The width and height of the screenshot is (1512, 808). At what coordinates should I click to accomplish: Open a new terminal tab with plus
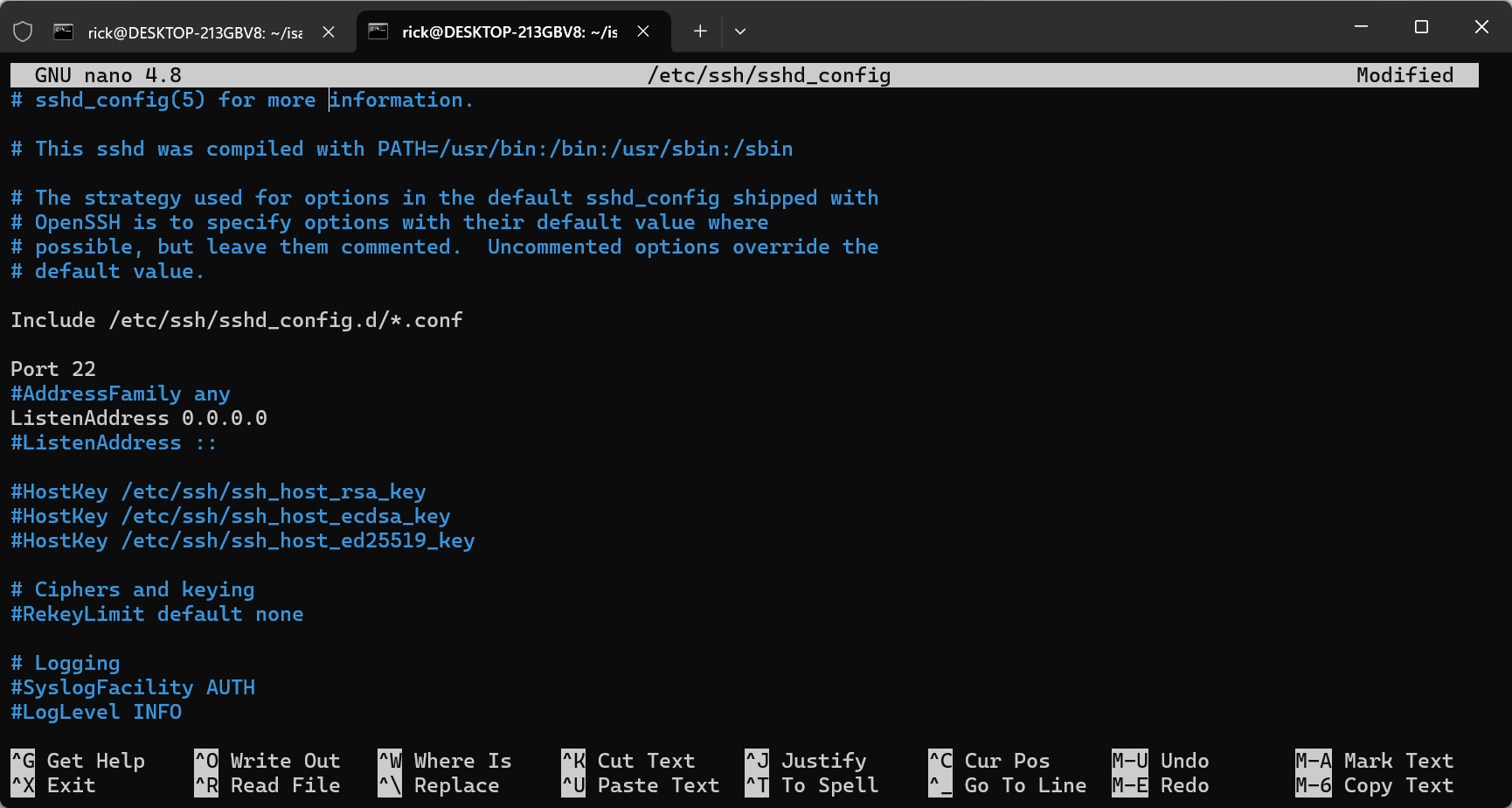tap(700, 31)
